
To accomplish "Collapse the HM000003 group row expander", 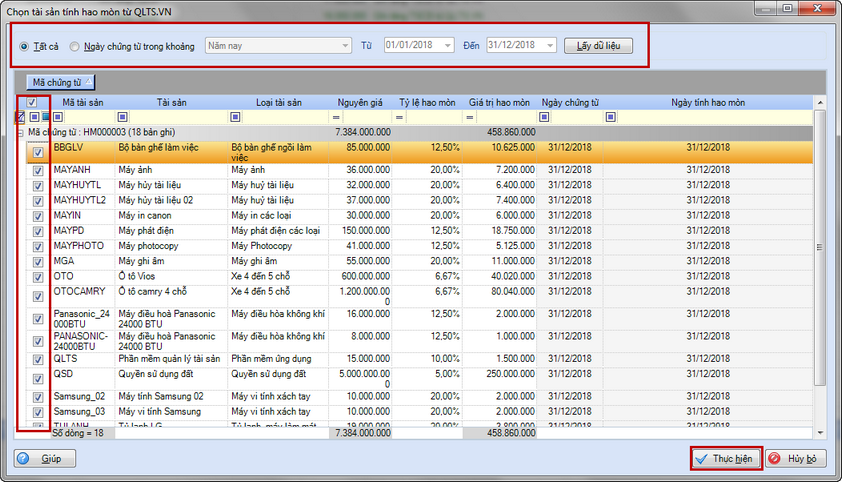I will click(x=20, y=133).
